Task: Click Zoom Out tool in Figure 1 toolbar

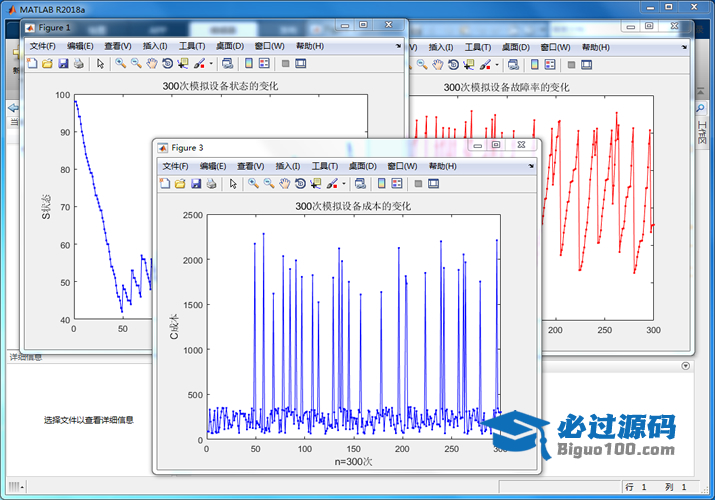Action: 136,64
